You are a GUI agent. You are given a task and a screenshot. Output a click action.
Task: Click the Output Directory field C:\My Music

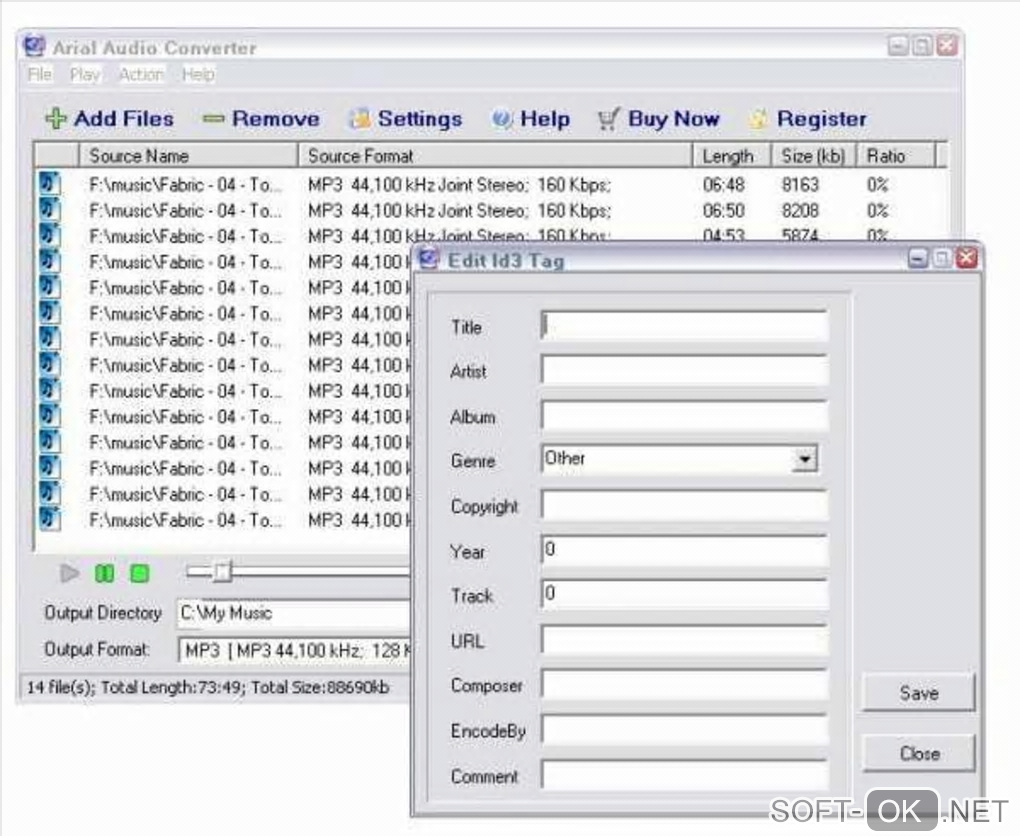(293, 613)
